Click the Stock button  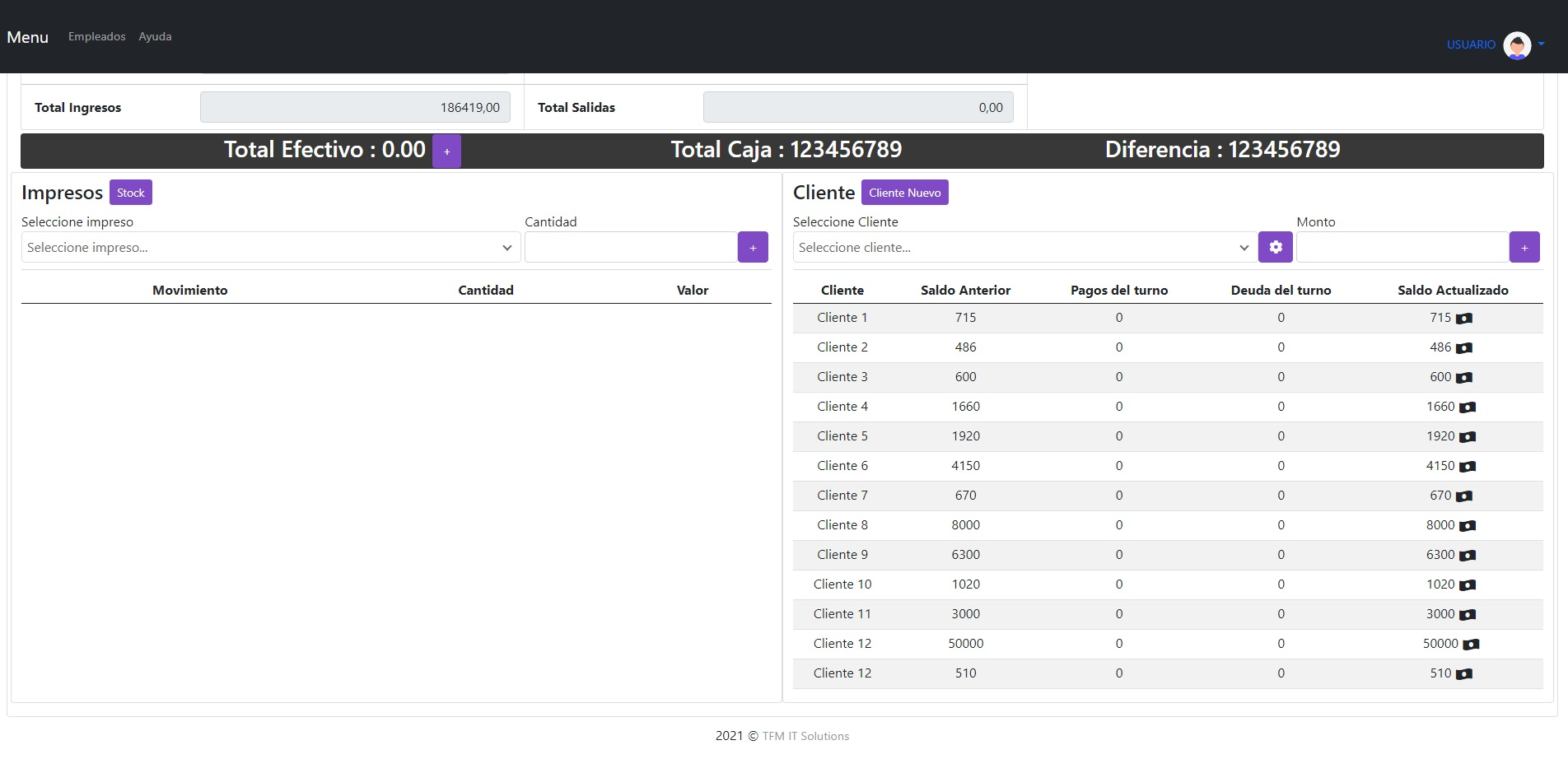(130, 193)
